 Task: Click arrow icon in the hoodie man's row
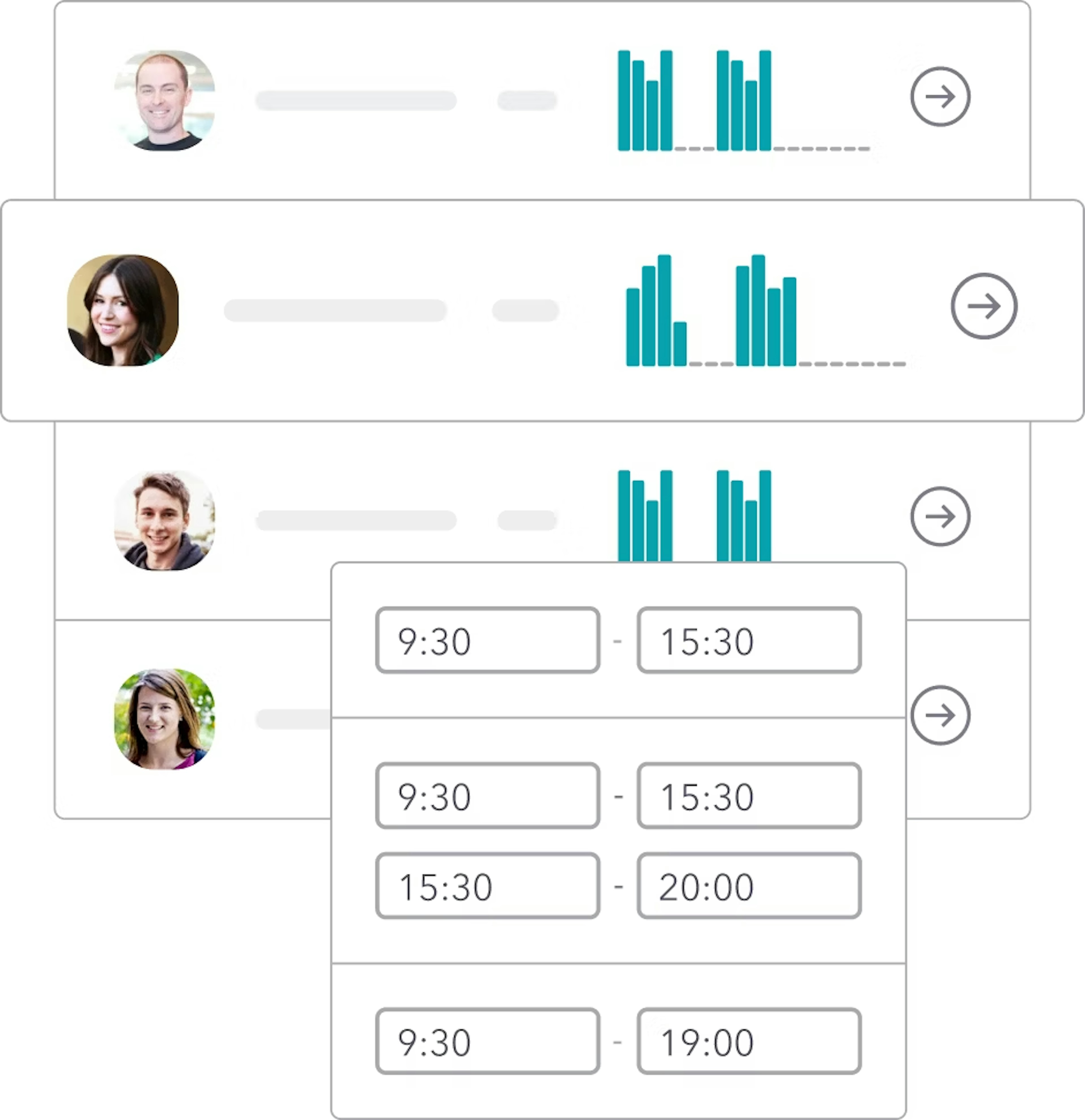(940, 517)
